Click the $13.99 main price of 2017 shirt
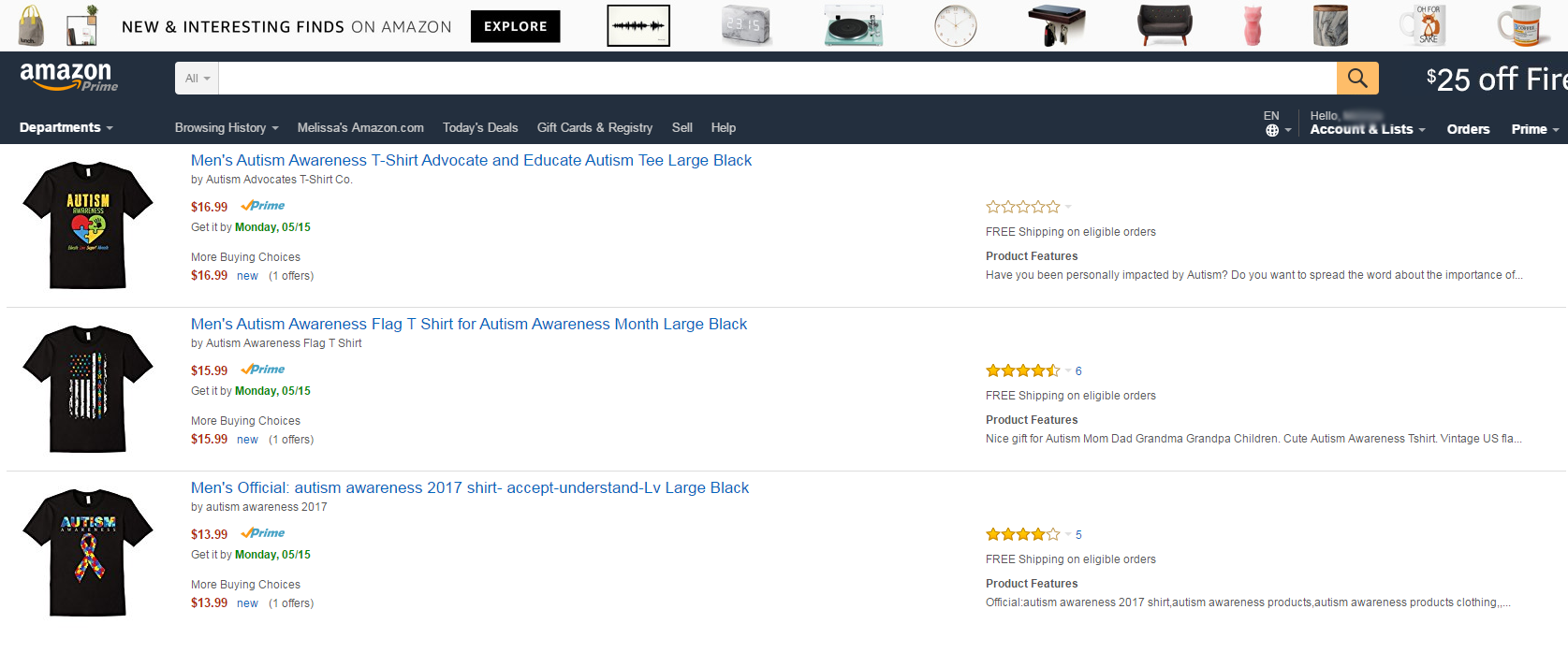This screenshot has height=653, width=1568. coord(209,534)
